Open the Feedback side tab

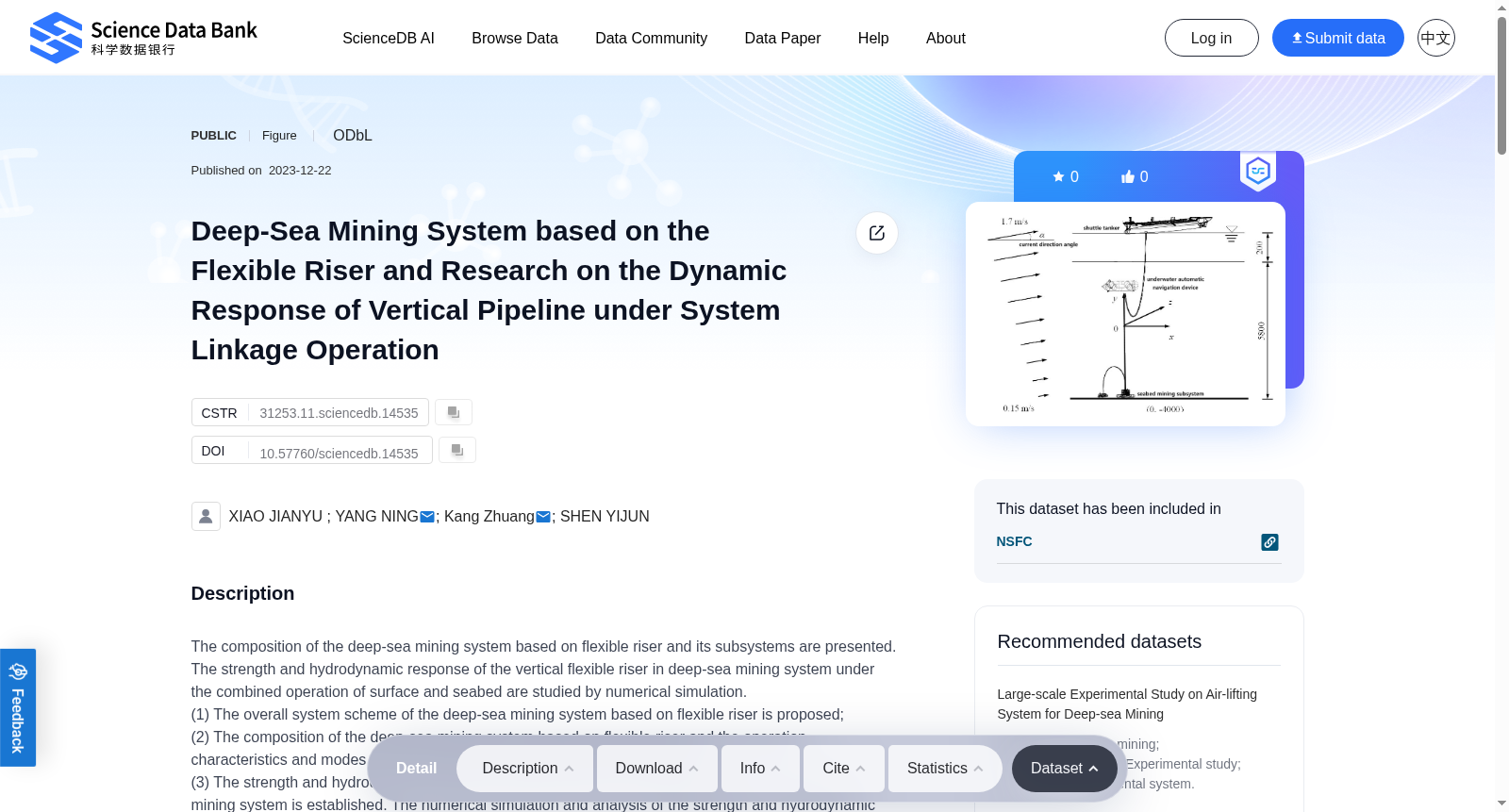pos(18,707)
